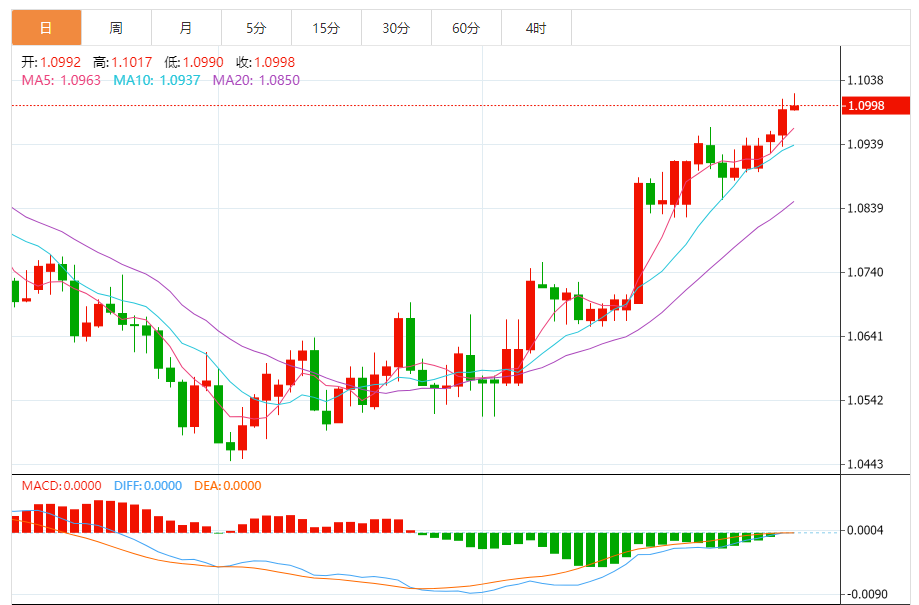The width and height of the screenshot is (919, 605).
Task: Click the 1.0740 price axis label
Action: click(865, 272)
